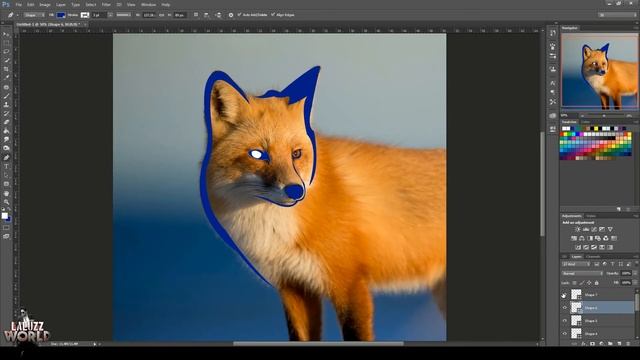Select the Type tool in the toolbox
Image resolution: width=640 pixels, height=360 pixels.
pos(6,167)
